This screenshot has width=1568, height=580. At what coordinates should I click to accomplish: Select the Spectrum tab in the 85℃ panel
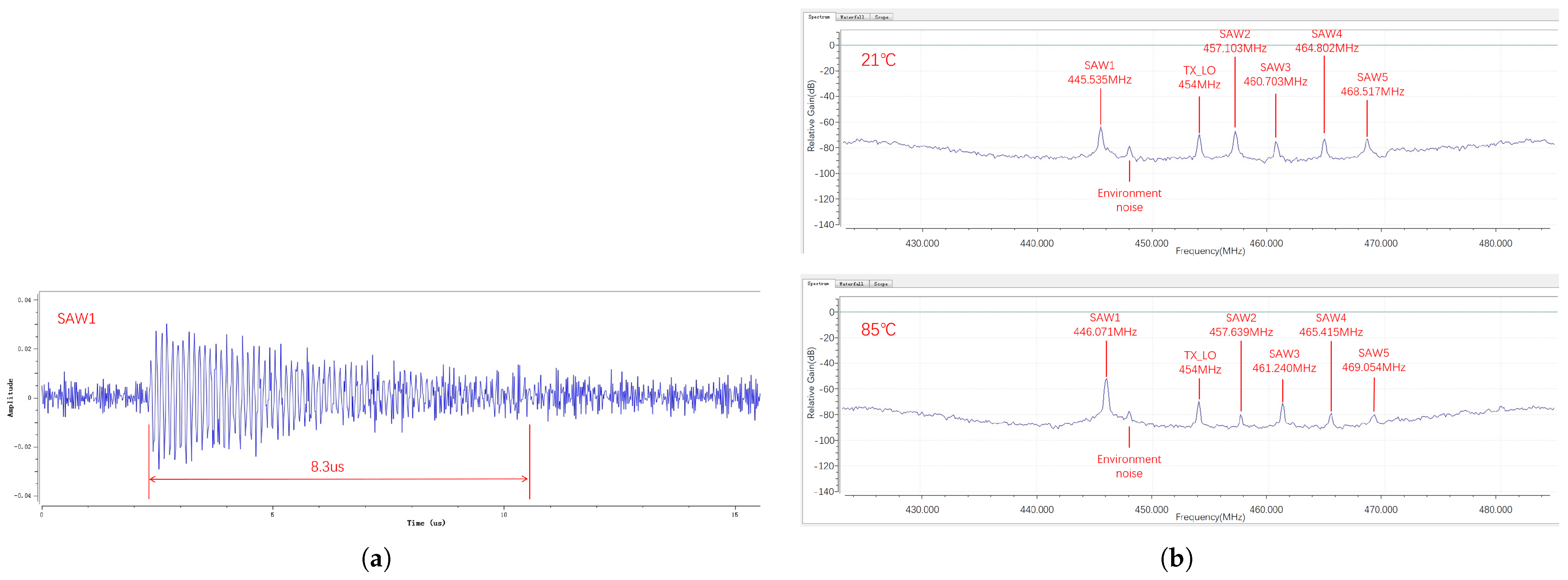point(818,284)
